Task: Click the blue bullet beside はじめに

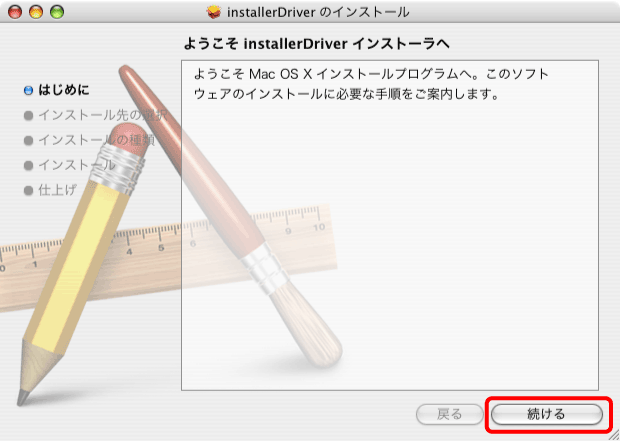Action: pyautogui.click(x=28, y=90)
